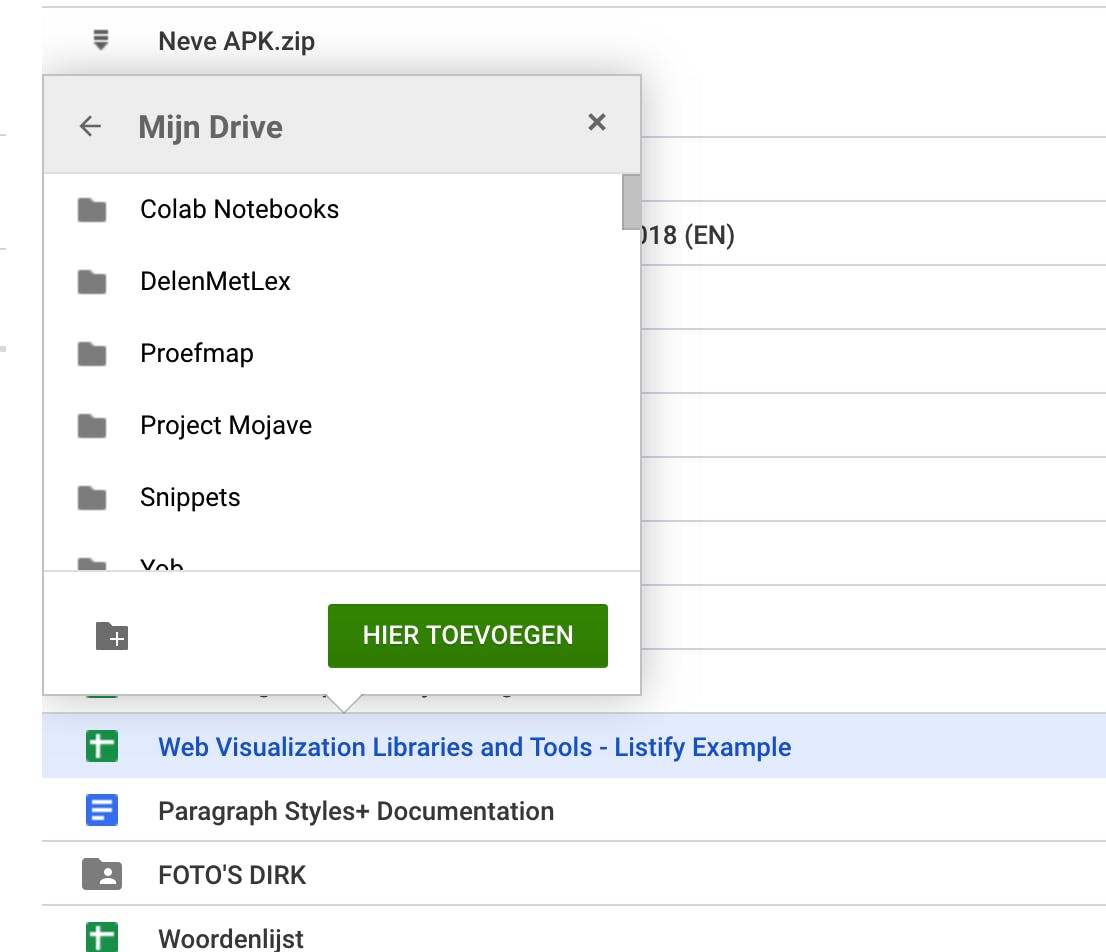
Task: Click the new folder icon
Action: point(112,636)
